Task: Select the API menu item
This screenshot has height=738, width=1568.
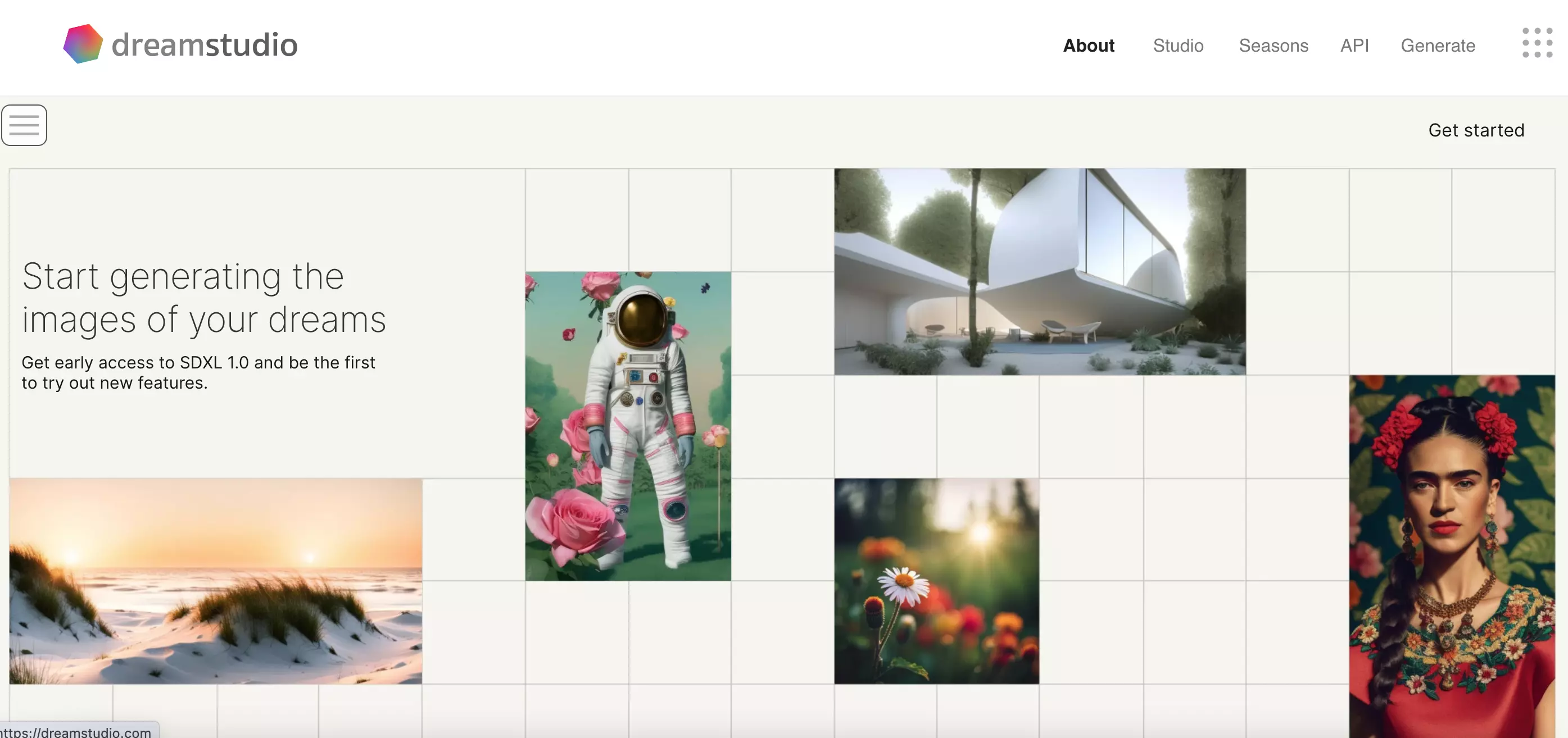Action: (1354, 45)
